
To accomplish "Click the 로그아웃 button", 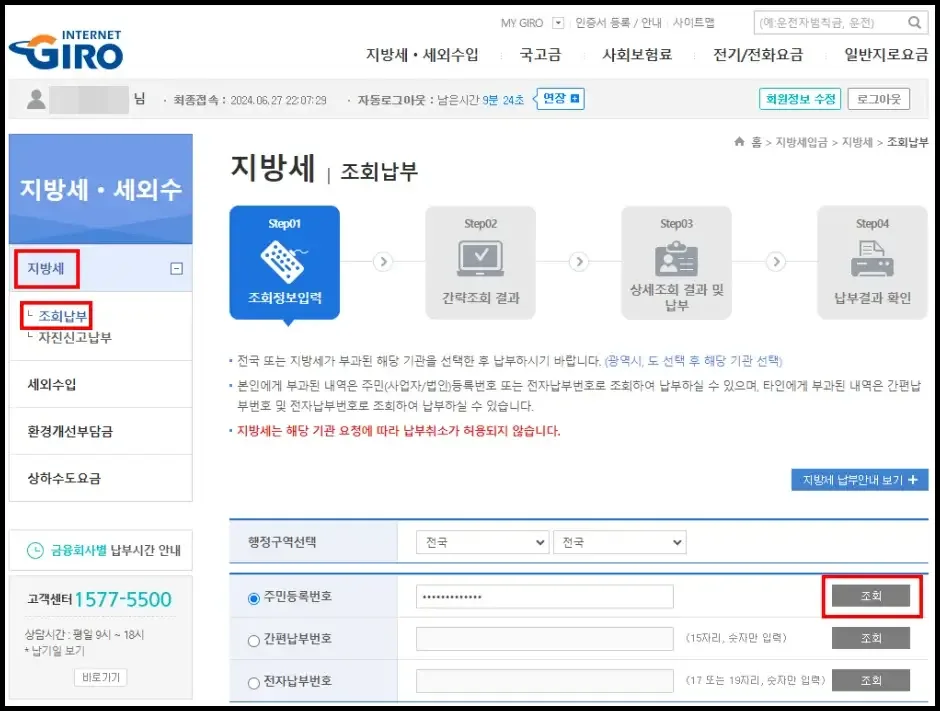I will point(878,99).
